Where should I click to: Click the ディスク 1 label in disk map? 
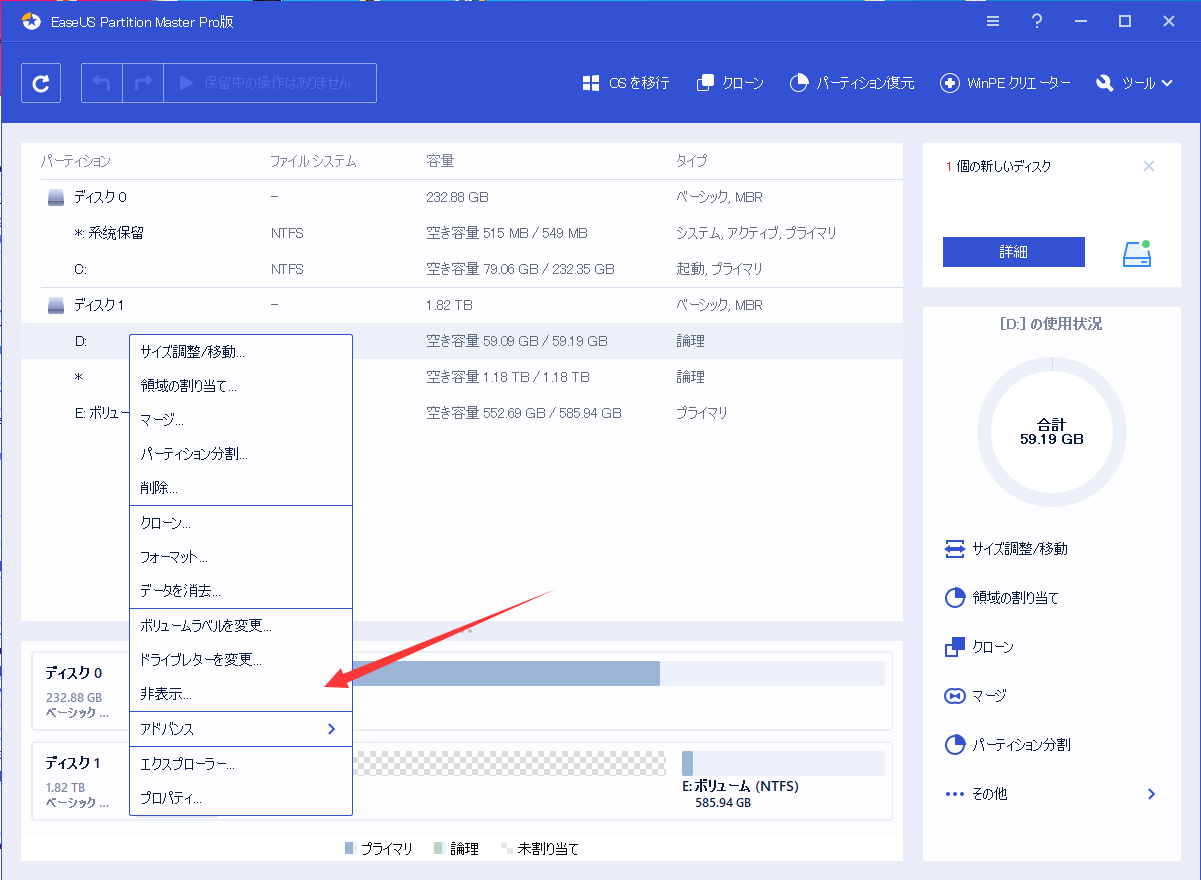coord(73,763)
